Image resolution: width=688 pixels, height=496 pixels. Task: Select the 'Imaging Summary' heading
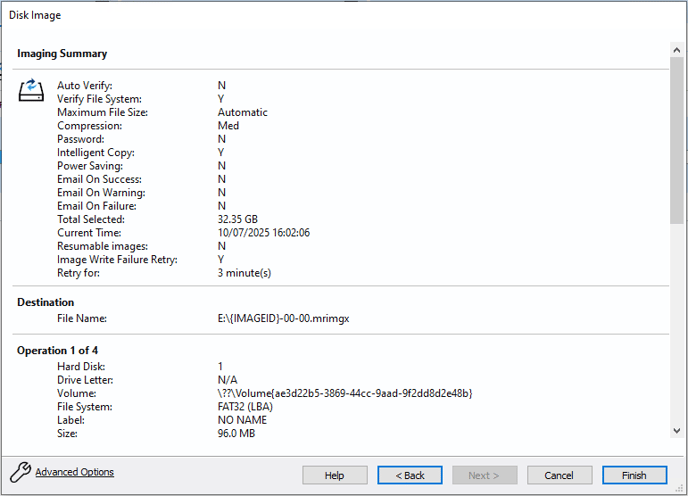62,54
